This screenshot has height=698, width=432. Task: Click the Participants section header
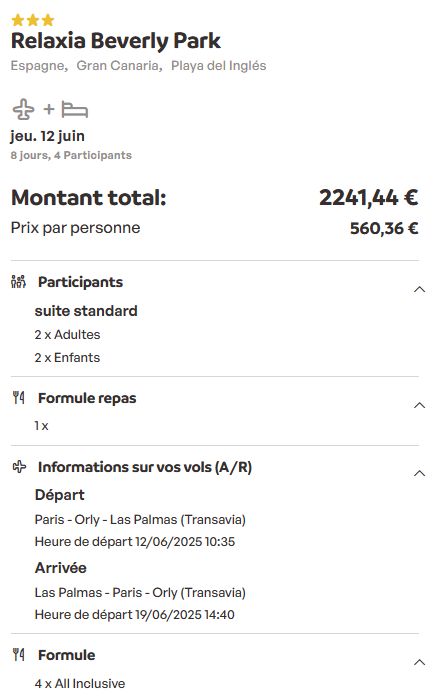coord(80,282)
